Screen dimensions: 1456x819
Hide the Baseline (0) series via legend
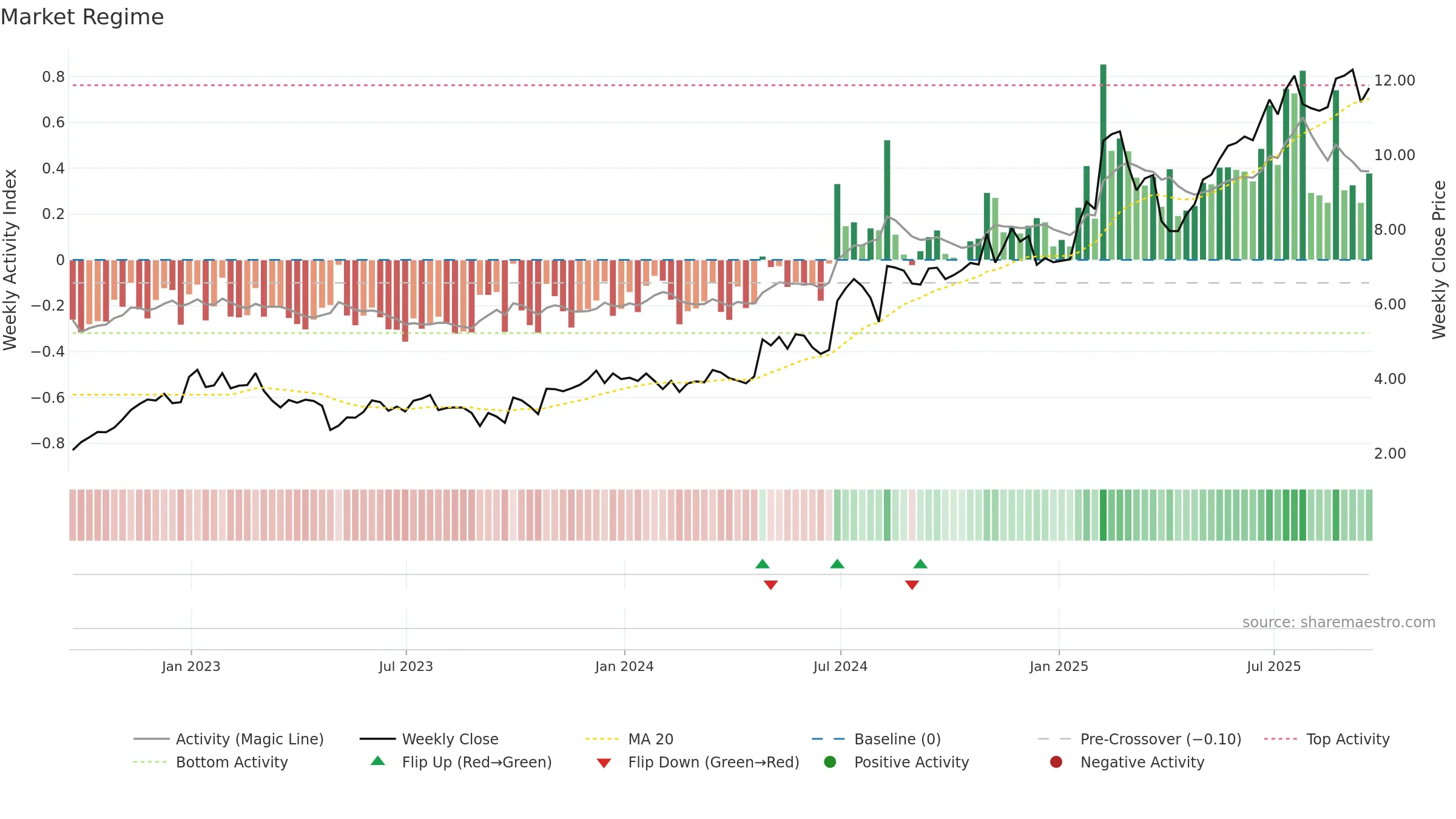pyautogui.click(x=876, y=739)
